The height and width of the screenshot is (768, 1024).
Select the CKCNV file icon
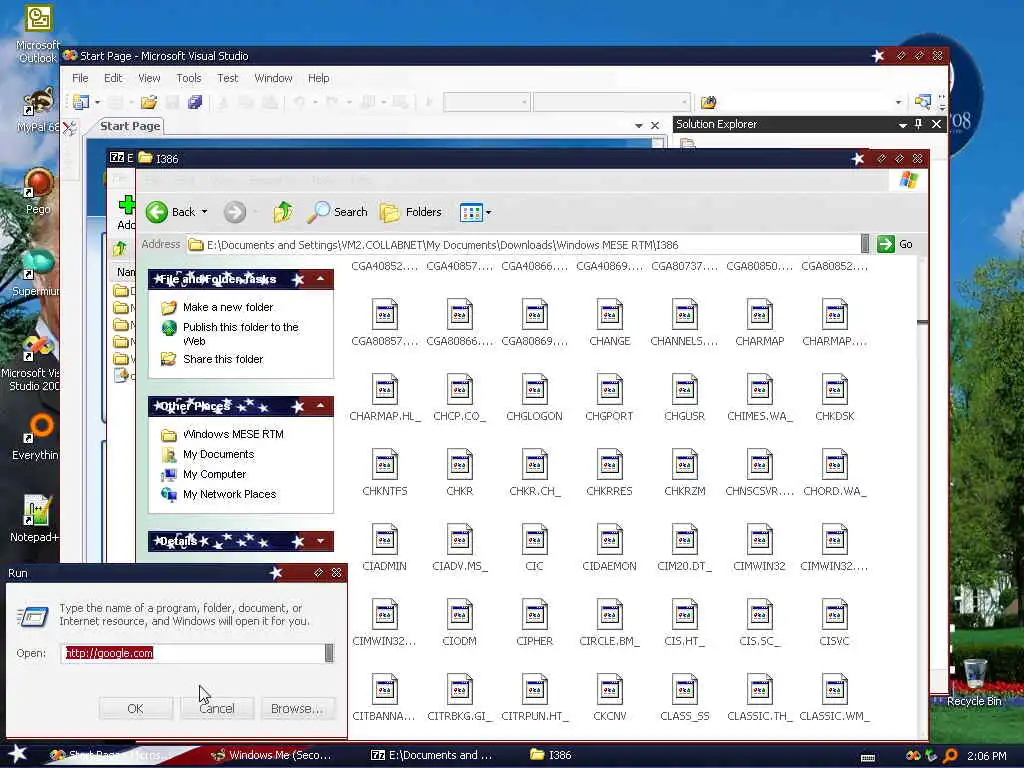click(x=609, y=690)
